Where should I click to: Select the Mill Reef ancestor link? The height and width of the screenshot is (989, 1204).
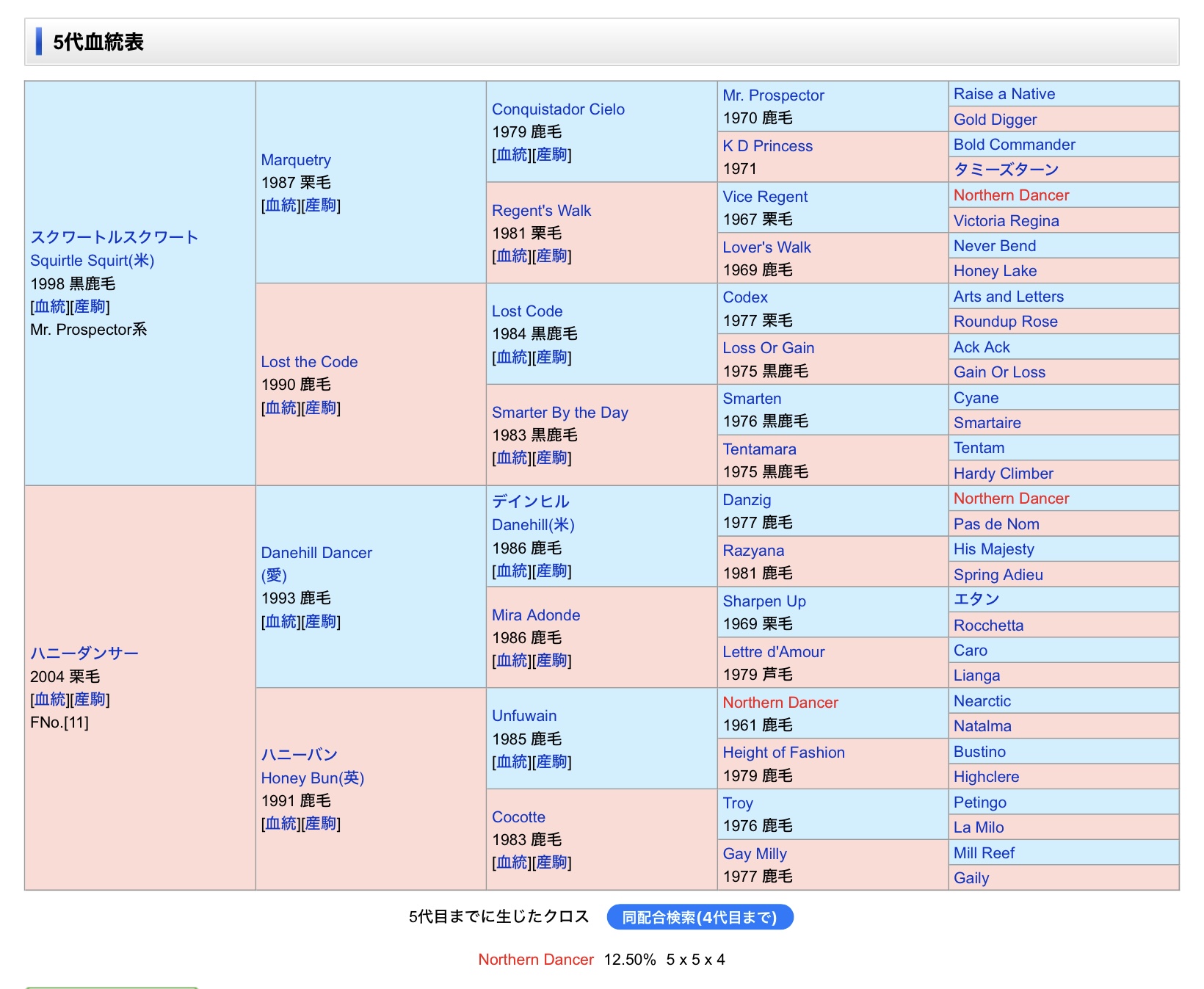984,853
